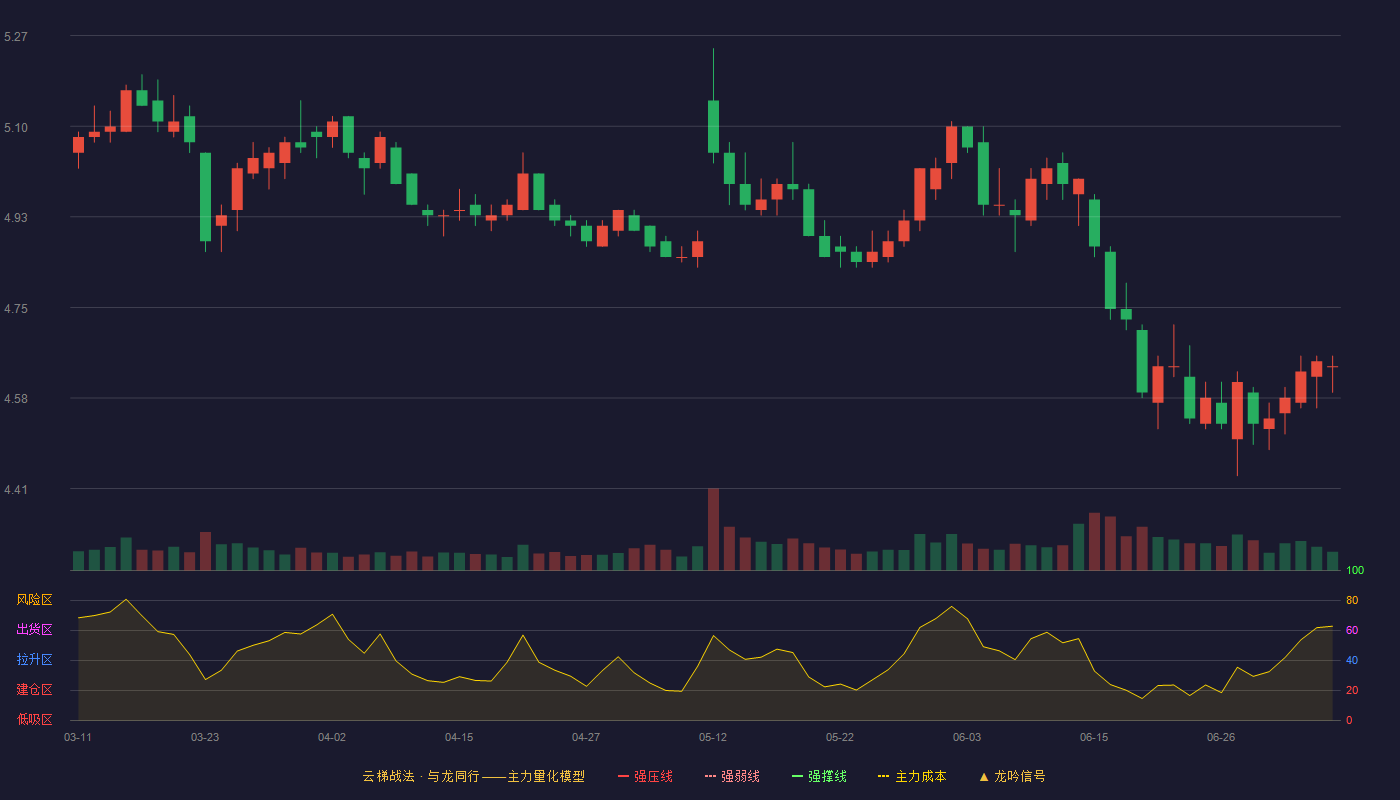Screen dimensions: 1400x800
Task: Select the 4.58 price axis label
Action: tap(16, 399)
